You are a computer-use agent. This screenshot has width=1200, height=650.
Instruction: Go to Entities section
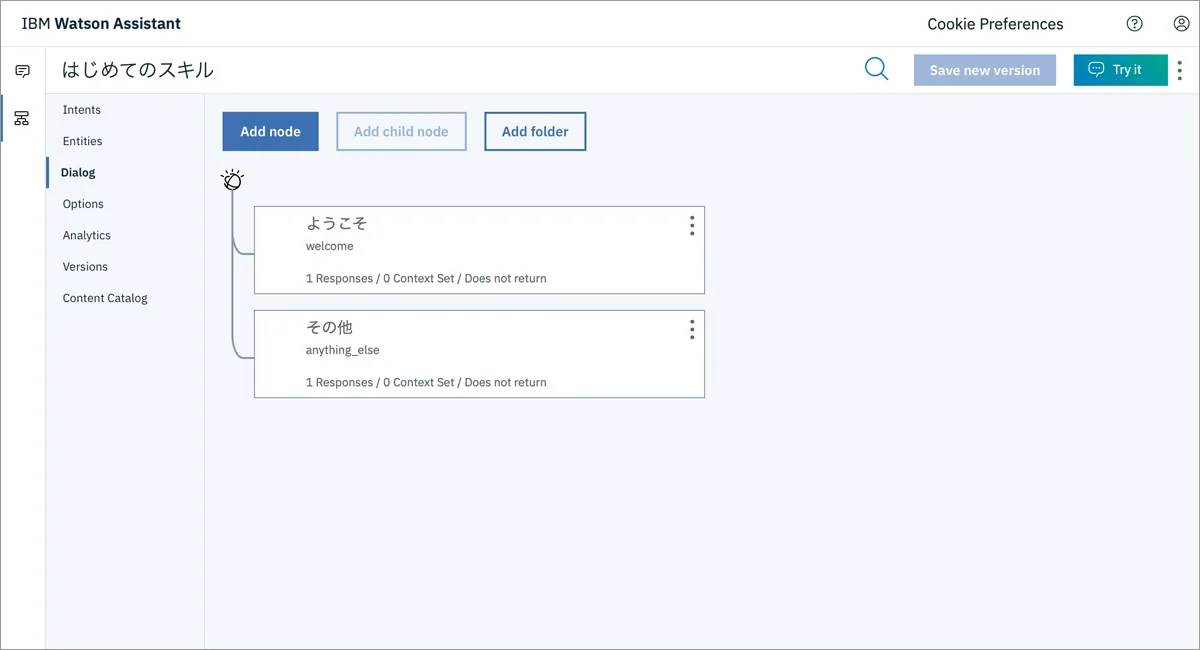click(83, 141)
